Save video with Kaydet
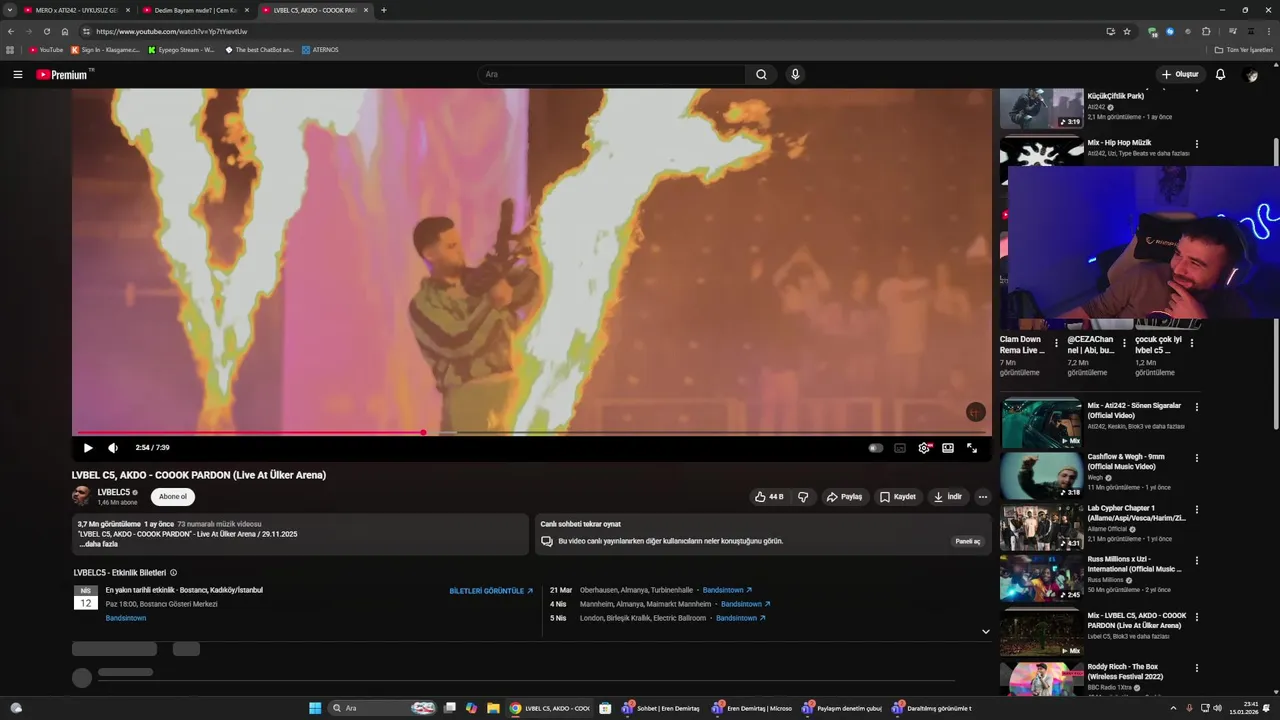The image size is (1280, 720). tap(898, 497)
